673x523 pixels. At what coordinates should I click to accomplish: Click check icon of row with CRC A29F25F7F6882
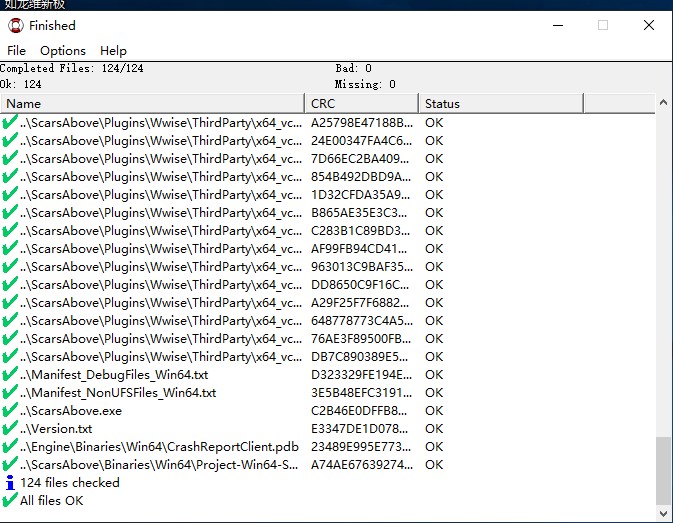pos(9,303)
